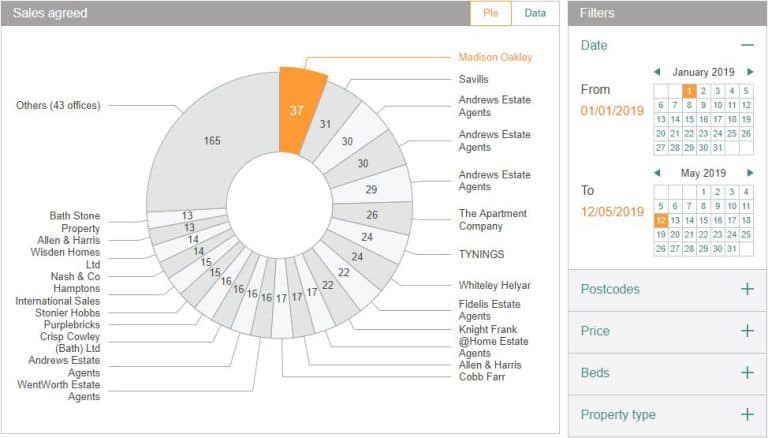
Task: Click the Bath Stone Property label
Action: pyautogui.click(x=74, y=222)
